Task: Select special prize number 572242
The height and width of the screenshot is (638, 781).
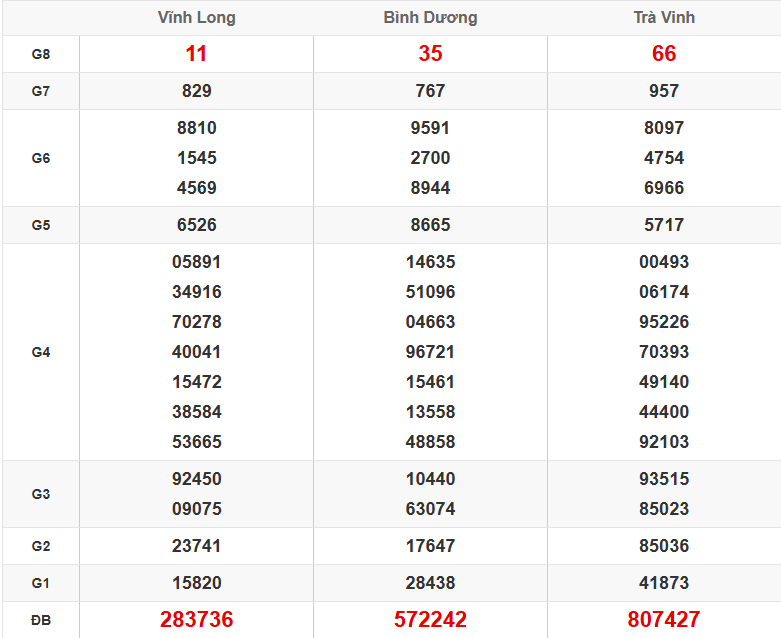Action: tap(430, 620)
